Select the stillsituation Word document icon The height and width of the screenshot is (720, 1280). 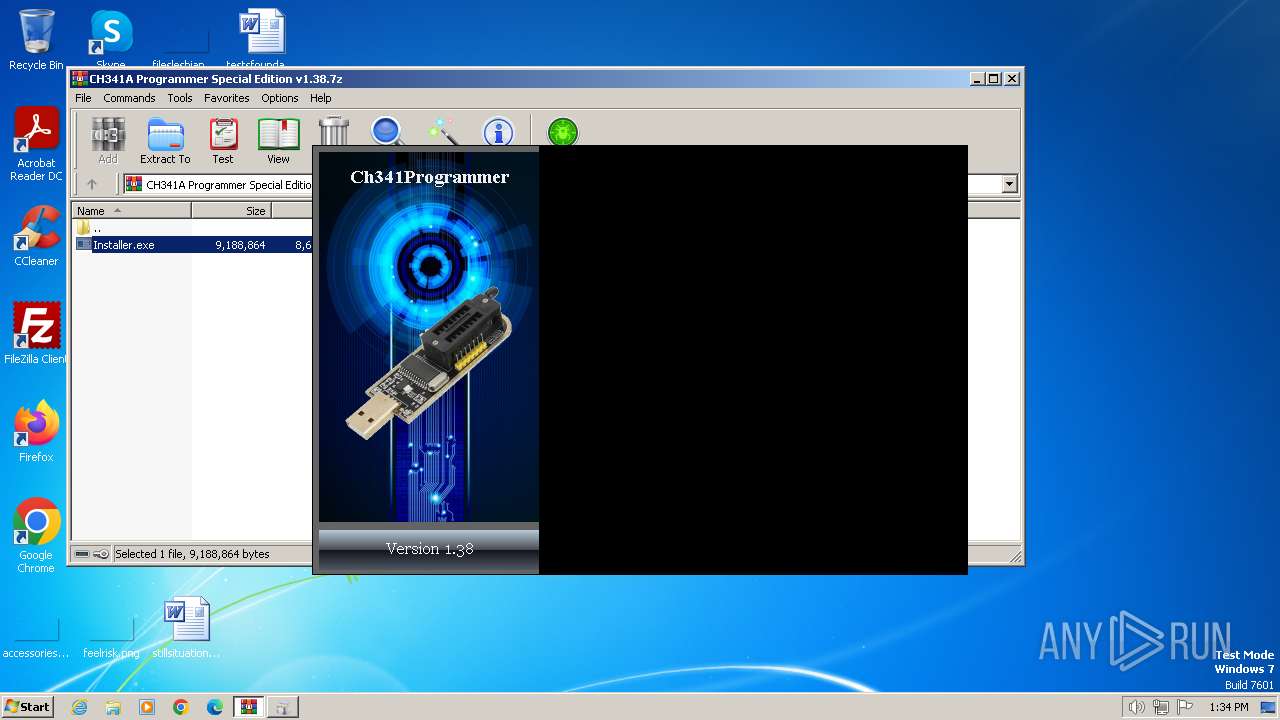click(x=186, y=628)
